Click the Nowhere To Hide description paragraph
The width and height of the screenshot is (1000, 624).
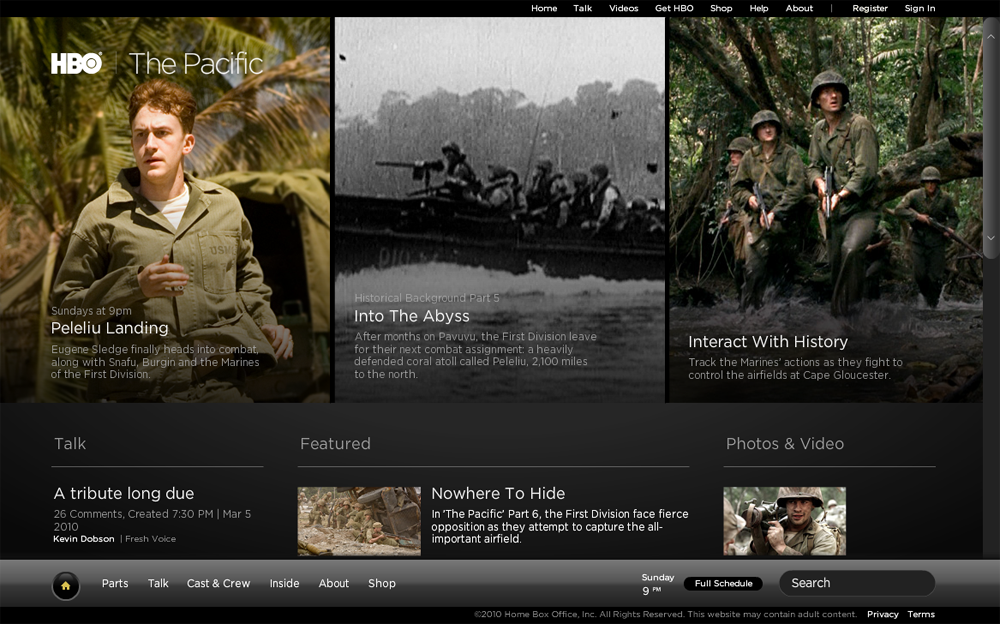click(559, 526)
